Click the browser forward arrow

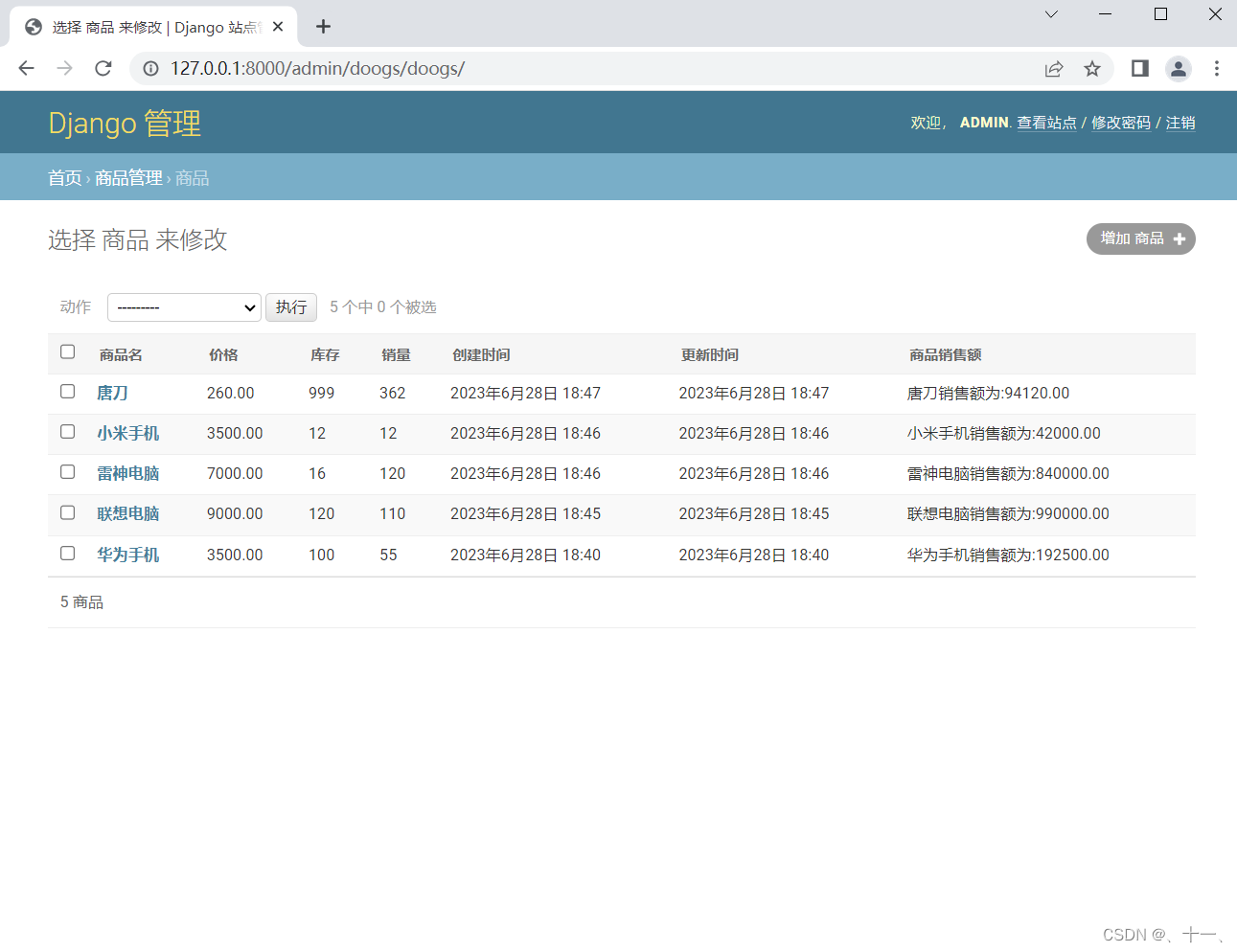[64, 68]
